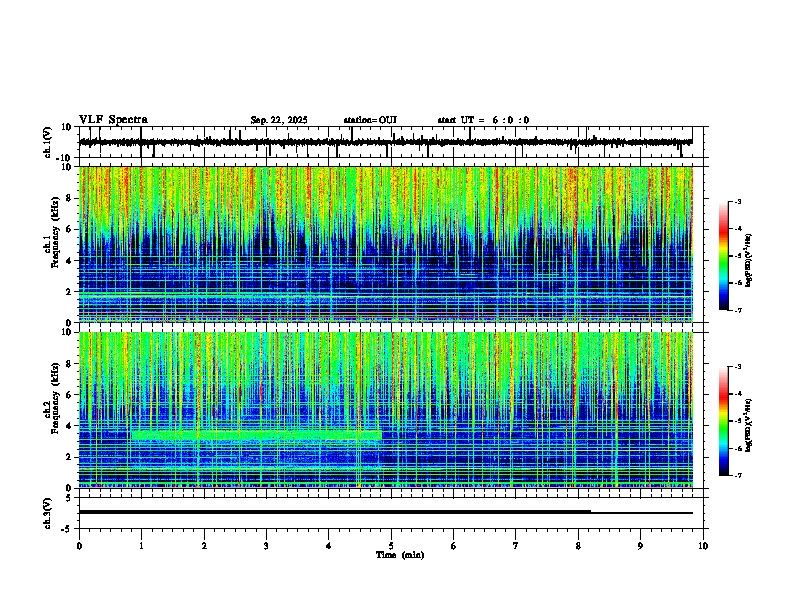Click the "6" kHz tick on ch.1 frequency axis
Image resolution: width=792 pixels, height=612 pixels.
click(70, 229)
